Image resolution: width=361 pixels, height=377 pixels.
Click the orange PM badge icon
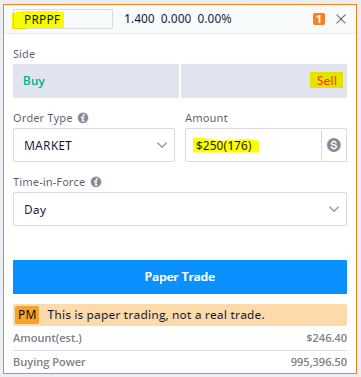tap(27, 315)
